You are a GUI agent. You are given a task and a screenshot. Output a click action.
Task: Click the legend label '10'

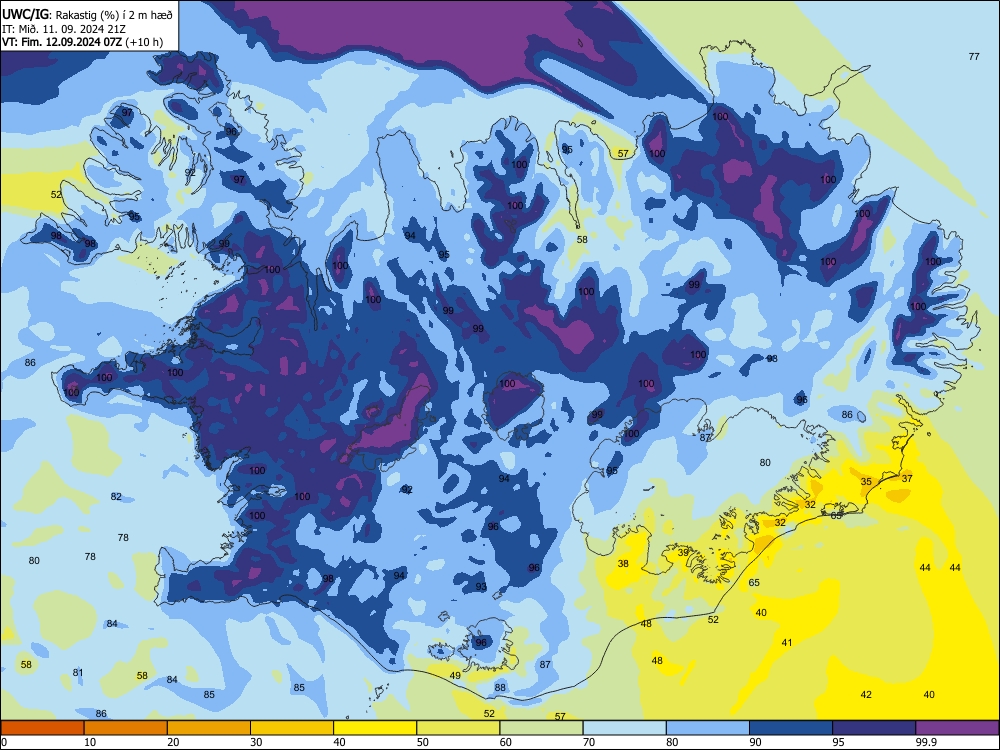pos(90,742)
